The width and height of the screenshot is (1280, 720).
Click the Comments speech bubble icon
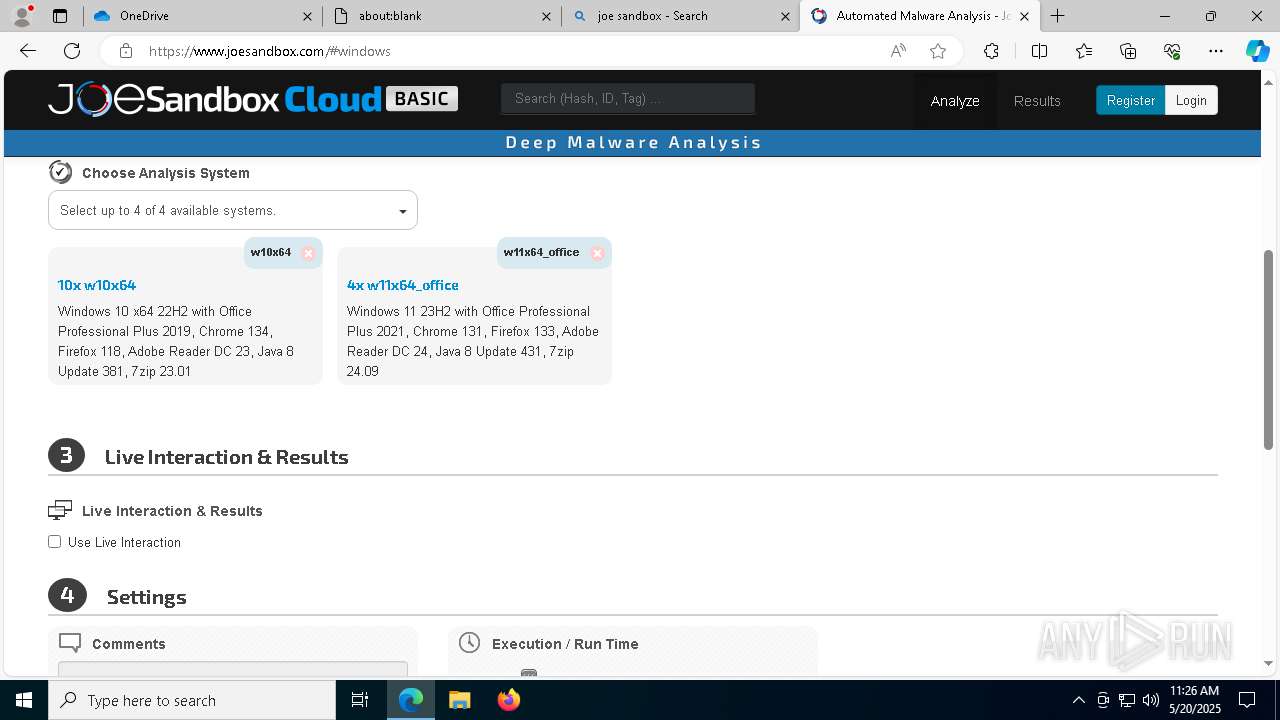point(70,643)
